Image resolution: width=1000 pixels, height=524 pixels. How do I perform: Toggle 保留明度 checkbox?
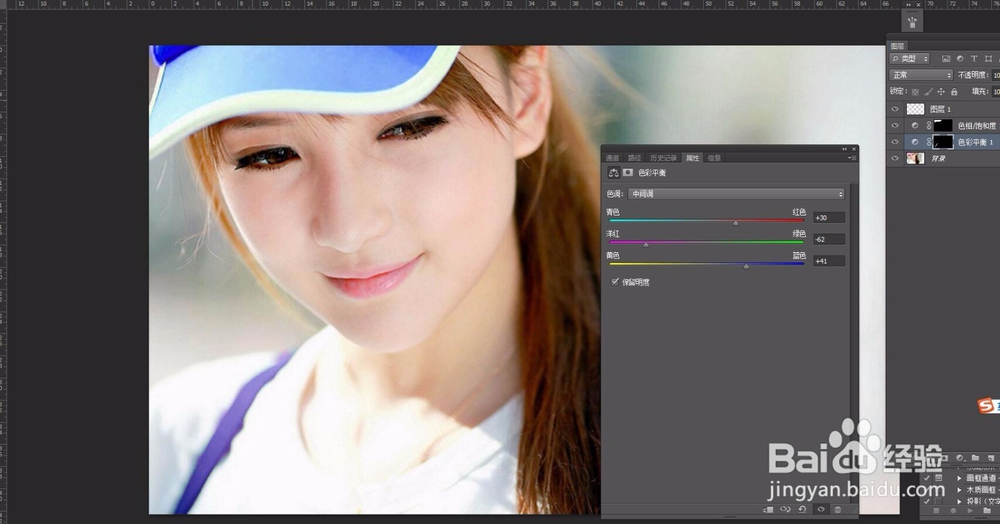pyautogui.click(x=615, y=282)
